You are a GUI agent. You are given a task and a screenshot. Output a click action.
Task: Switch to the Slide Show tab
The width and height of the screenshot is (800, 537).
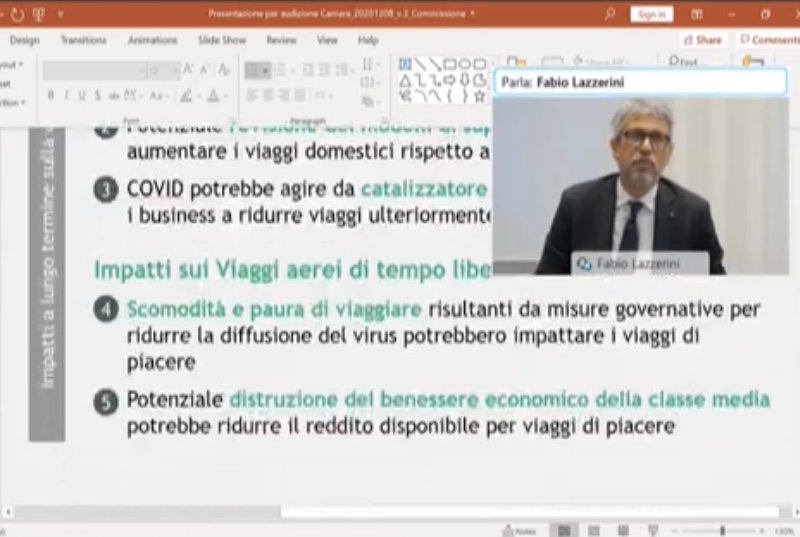point(221,40)
